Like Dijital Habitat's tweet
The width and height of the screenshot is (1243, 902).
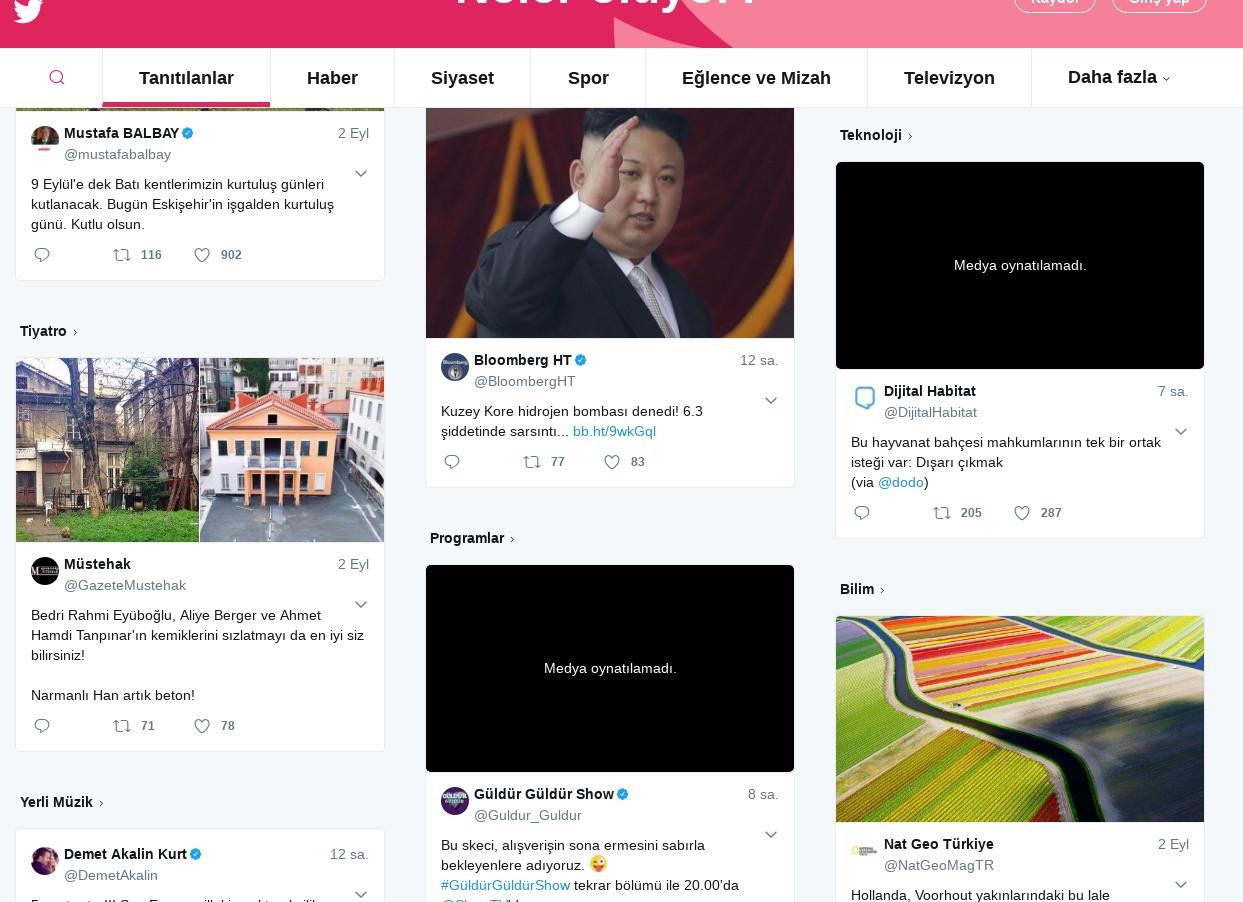click(1022, 513)
